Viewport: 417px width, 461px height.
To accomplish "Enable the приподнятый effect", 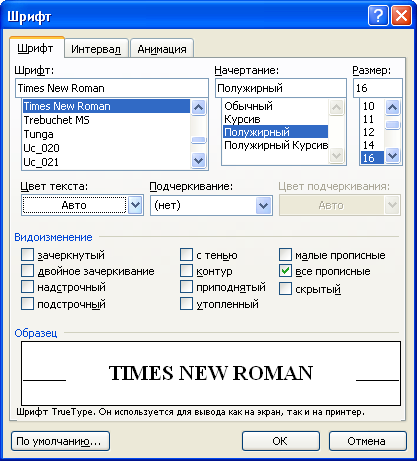I will coord(186,286).
